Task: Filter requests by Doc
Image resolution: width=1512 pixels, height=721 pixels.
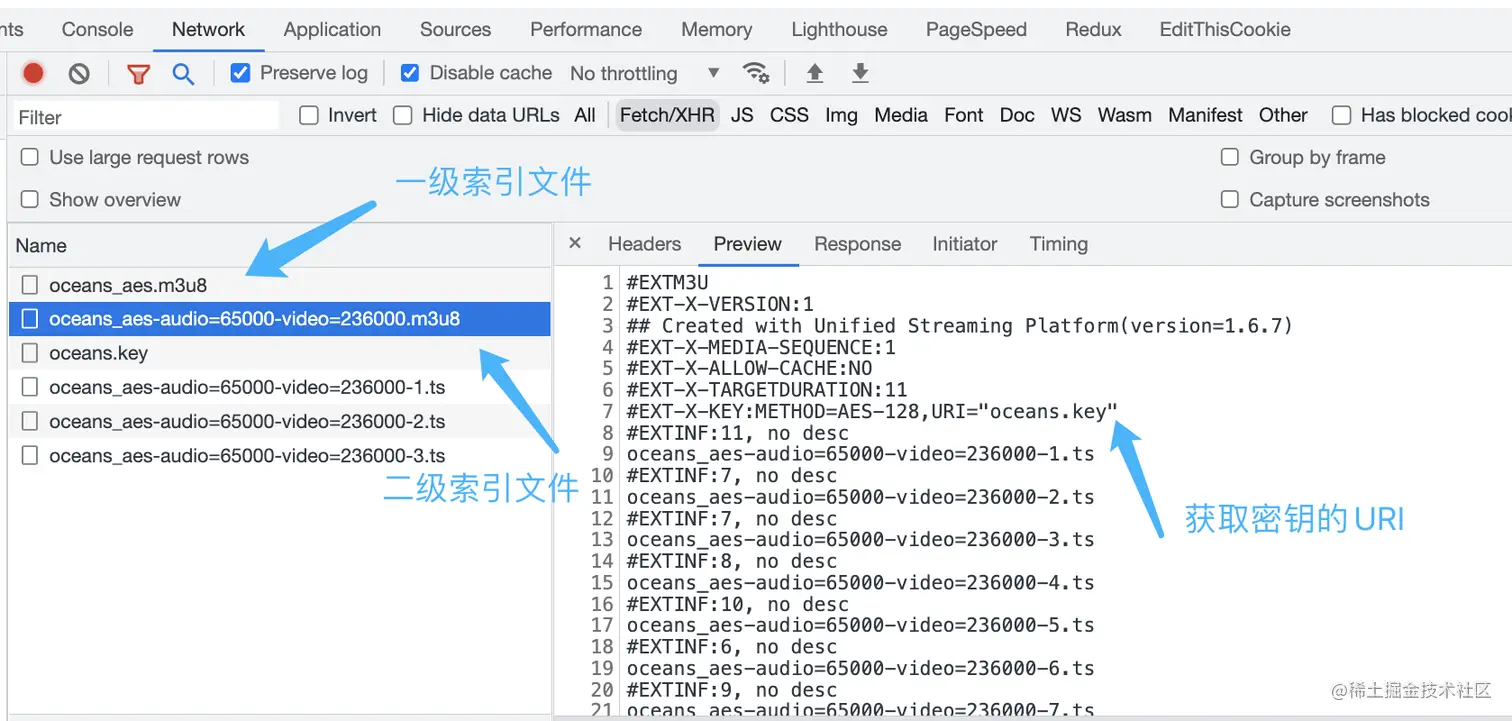Action: pos(1017,115)
